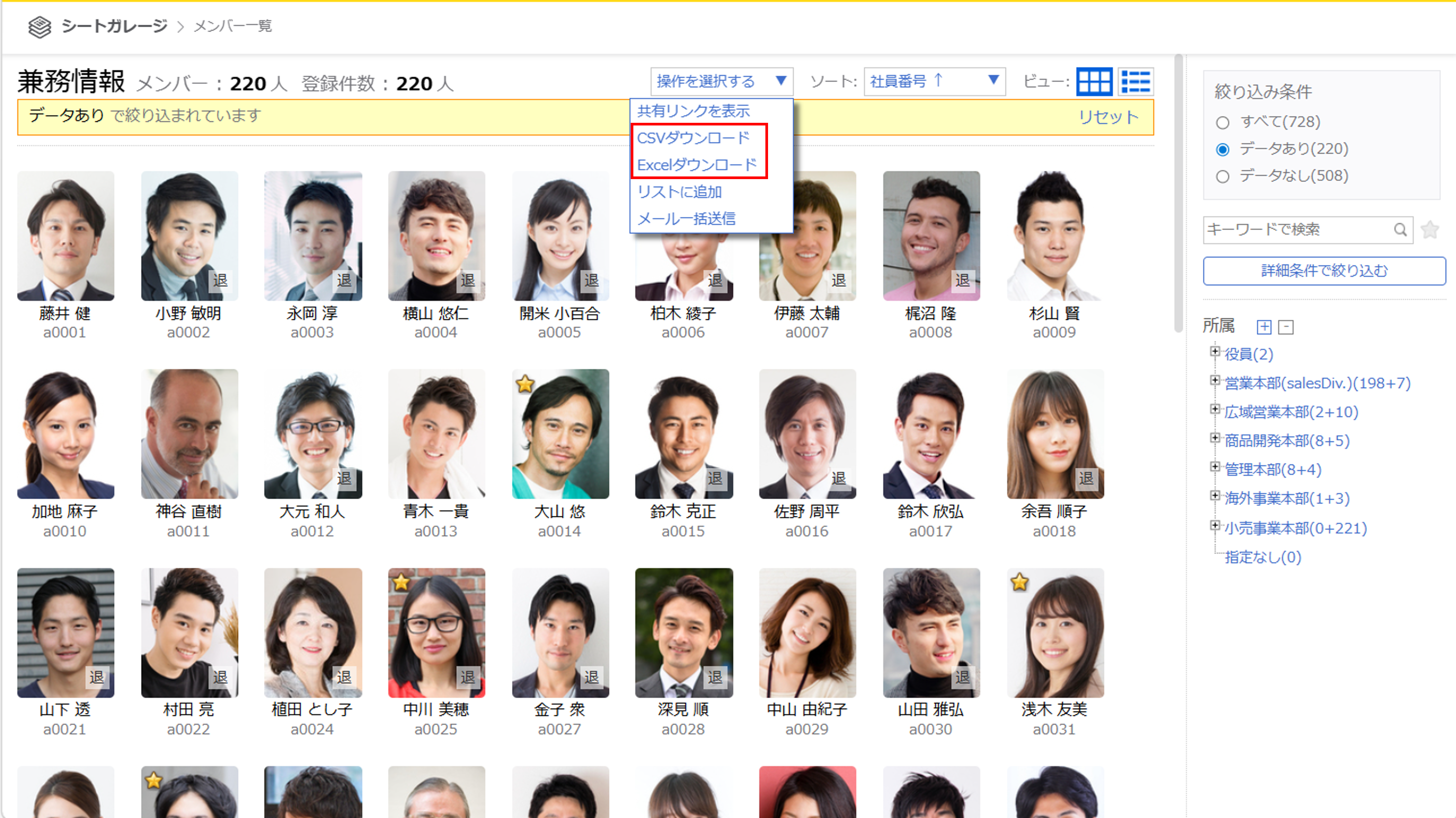
Task: Click the name 深見 順
Action: click(x=683, y=709)
